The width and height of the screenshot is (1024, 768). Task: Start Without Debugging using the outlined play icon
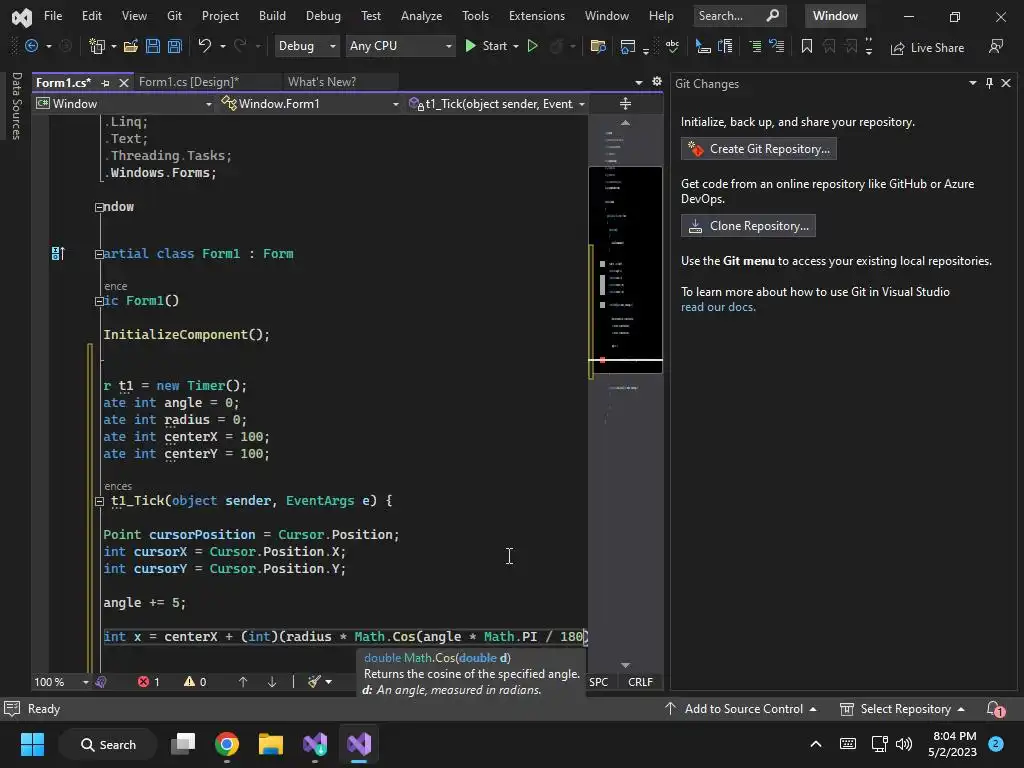coord(532,46)
